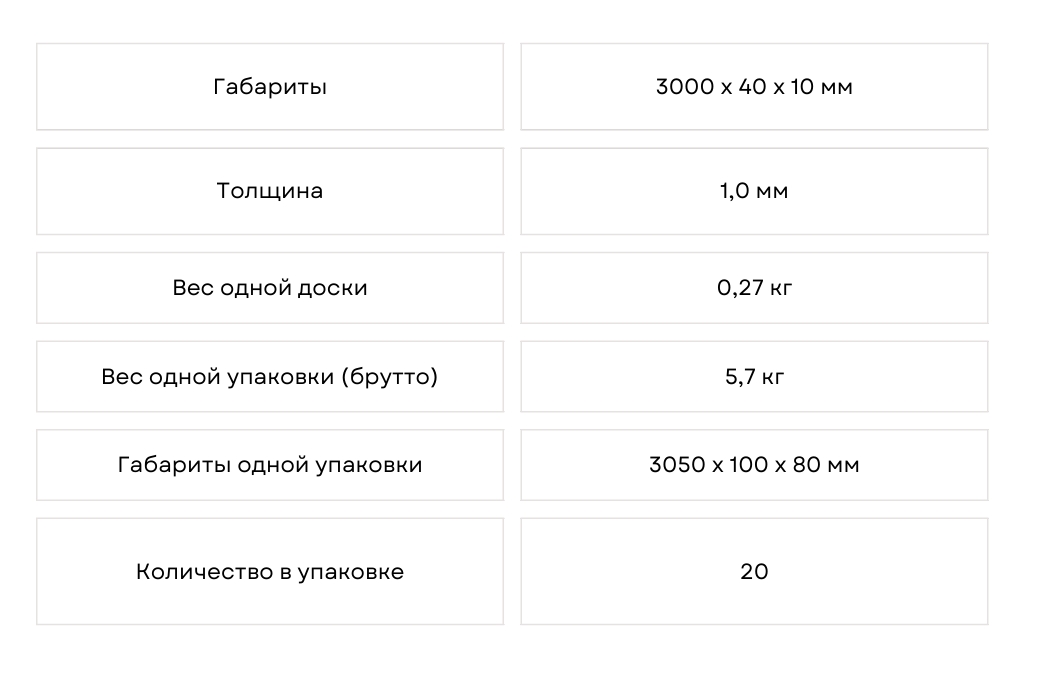Viewport: 1044px width, 676px height.
Task: Click the кг unit after 0,27
Action: coord(780,288)
